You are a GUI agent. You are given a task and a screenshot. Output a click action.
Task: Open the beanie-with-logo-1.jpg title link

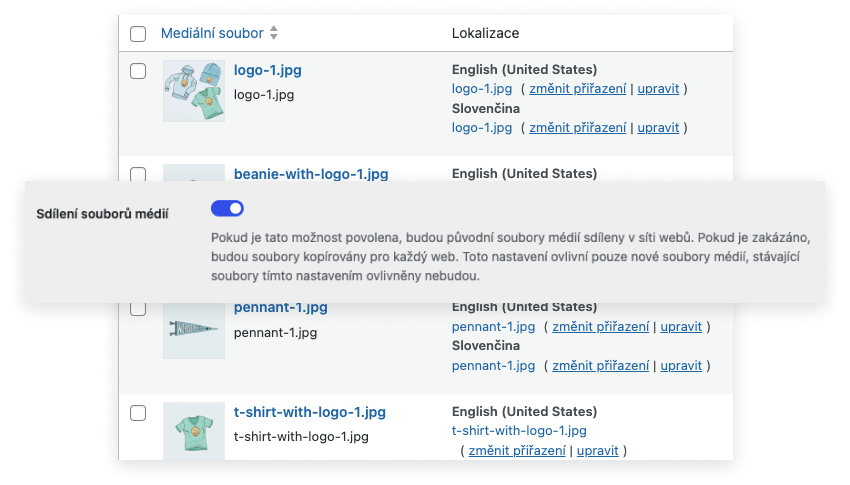[311, 174]
